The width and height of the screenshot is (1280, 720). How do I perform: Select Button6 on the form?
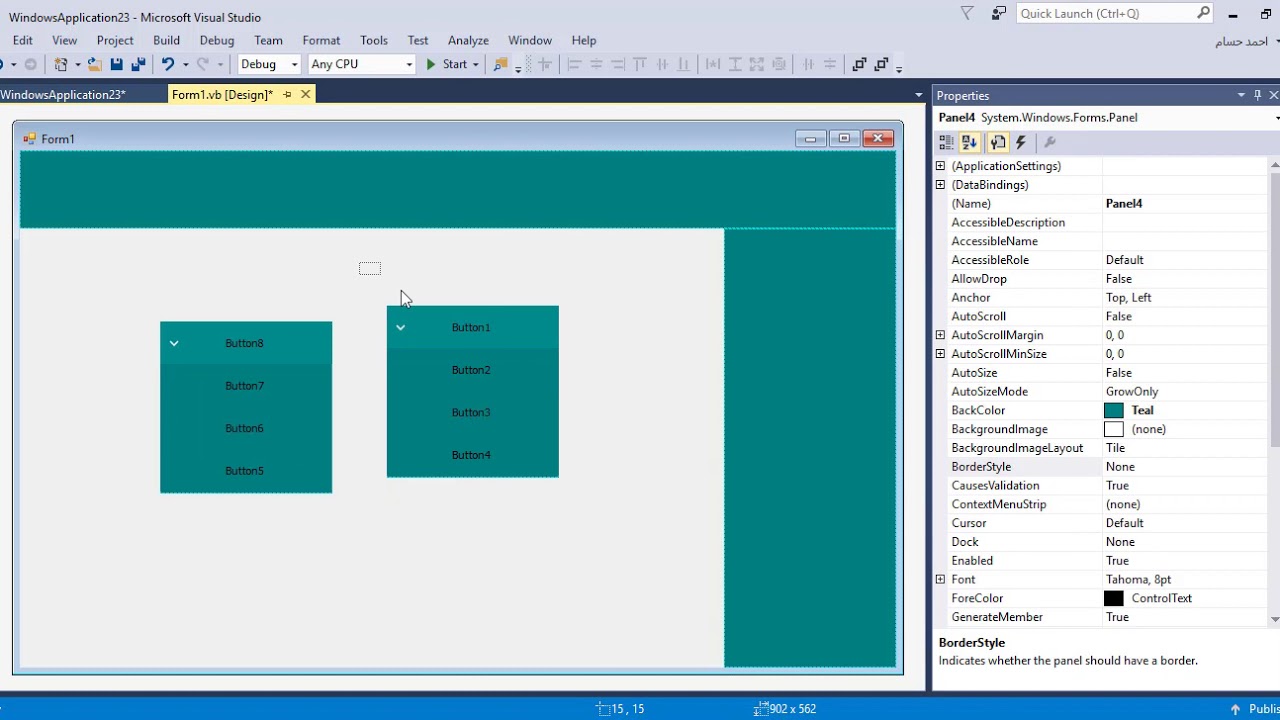(246, 428)
